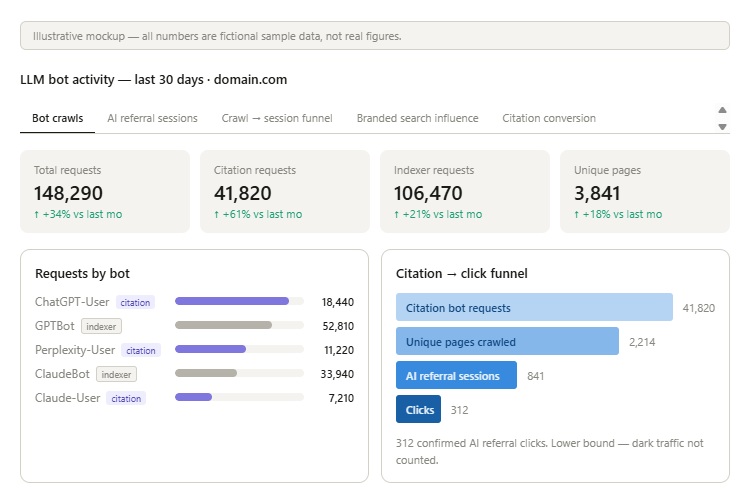Switch to the Bot crawls tab
The height and width of the screenshot is (503, 751).
[57, 118]
